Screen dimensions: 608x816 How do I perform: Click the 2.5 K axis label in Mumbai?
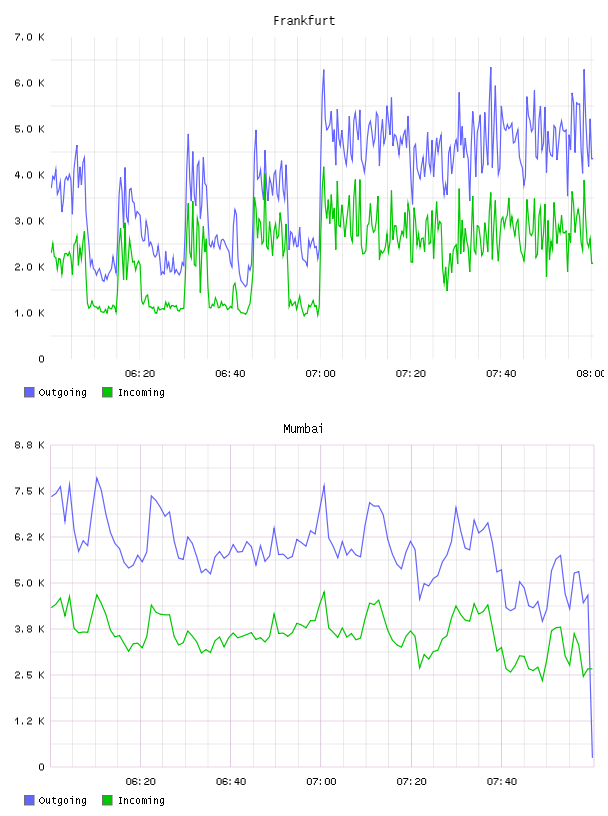pos(30,675)
